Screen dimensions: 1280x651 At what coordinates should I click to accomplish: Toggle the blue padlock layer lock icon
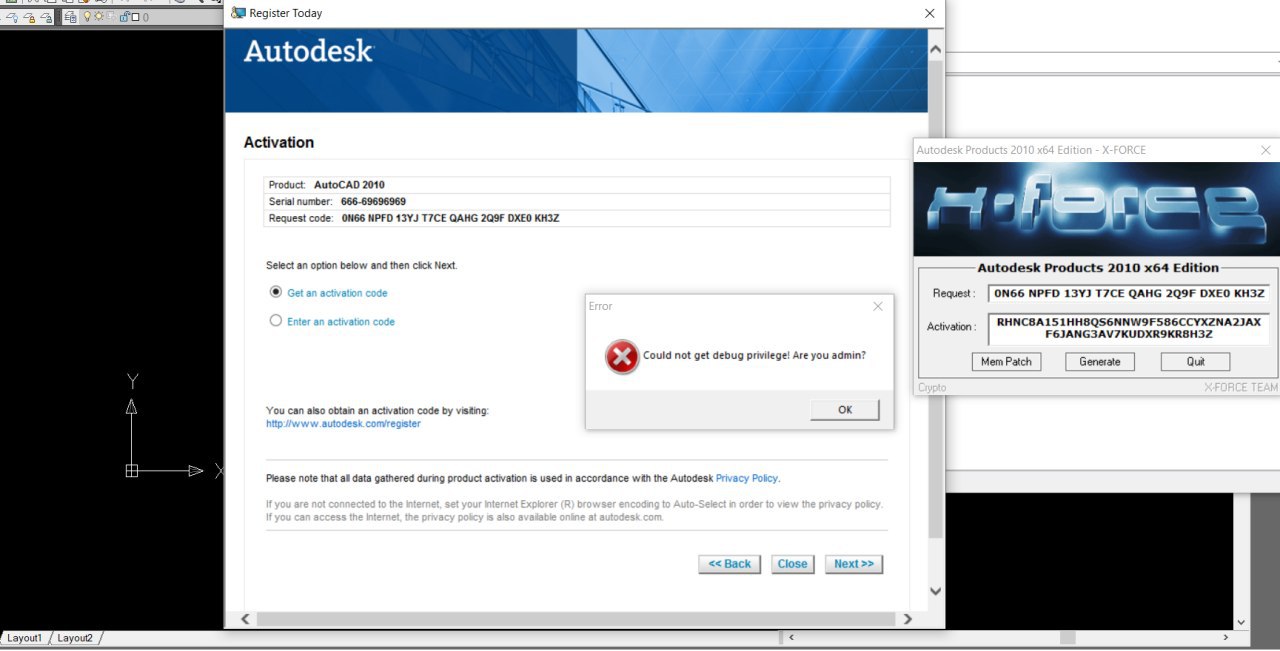click(x=124, y=17)
